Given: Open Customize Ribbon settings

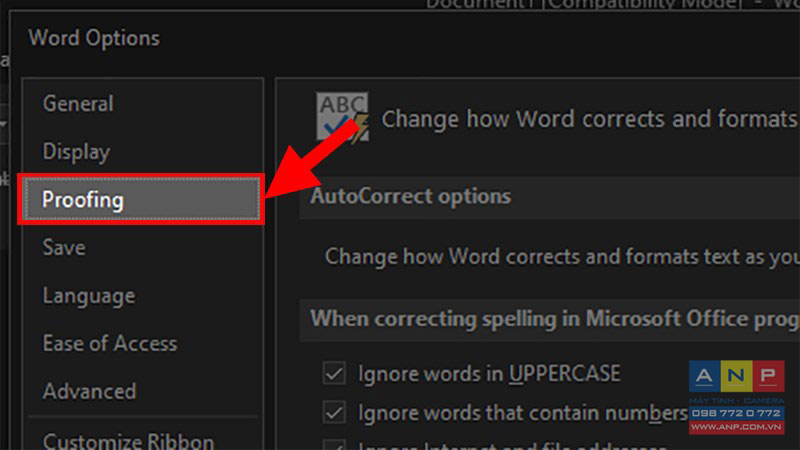Looking at the screenshot, I should (129, 441).
